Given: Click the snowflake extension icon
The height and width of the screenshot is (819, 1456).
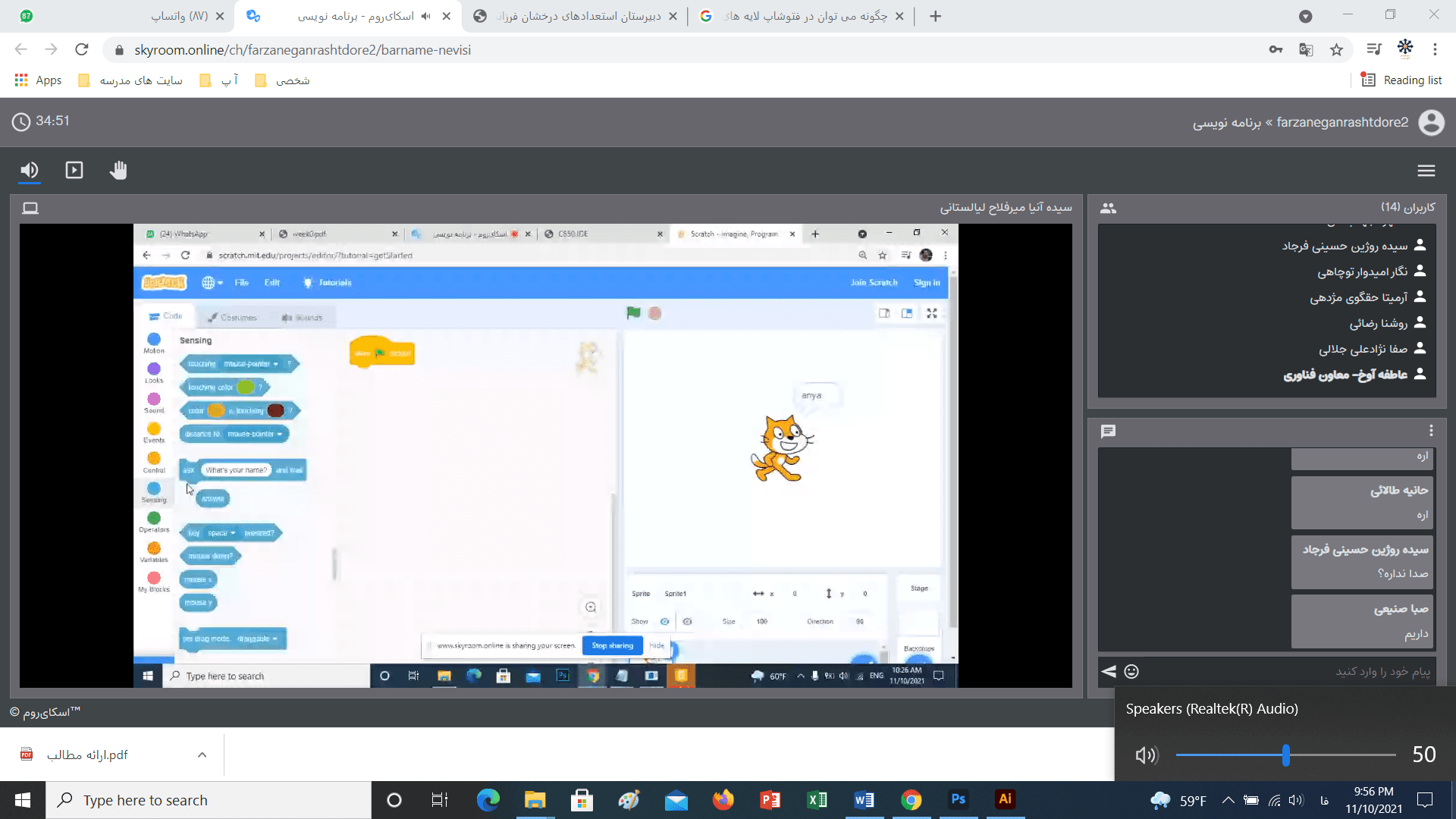Looking at the screenshot, I should (x=1405, y=48).
